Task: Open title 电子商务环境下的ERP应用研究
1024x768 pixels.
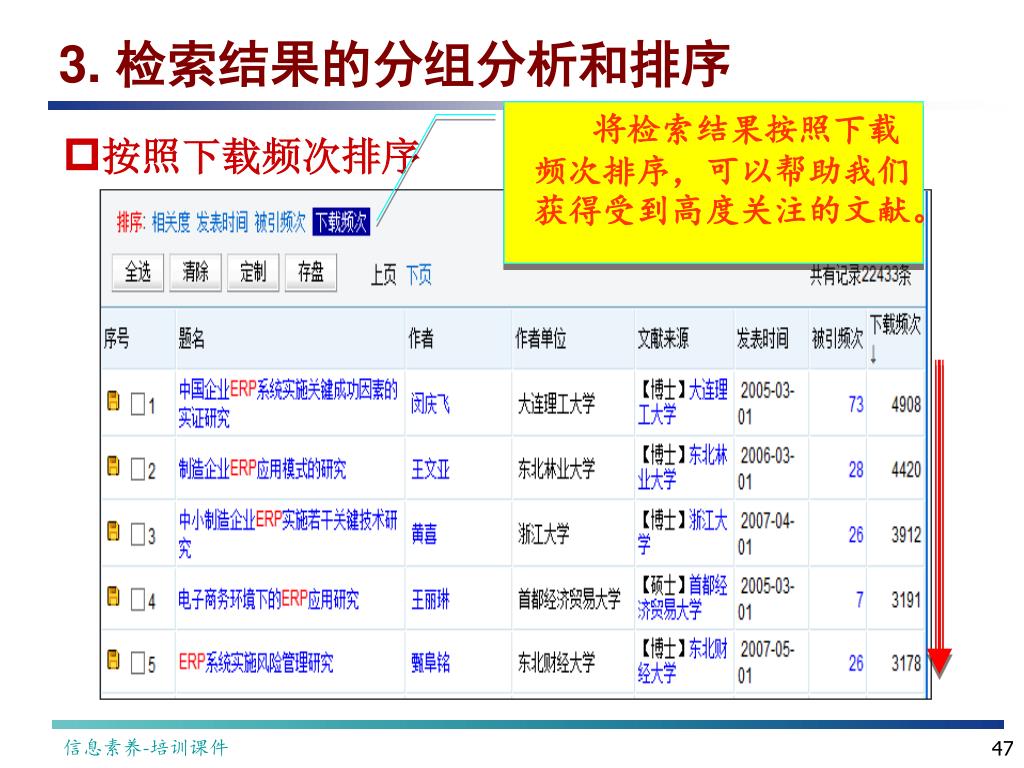Action: coord(268,599)
